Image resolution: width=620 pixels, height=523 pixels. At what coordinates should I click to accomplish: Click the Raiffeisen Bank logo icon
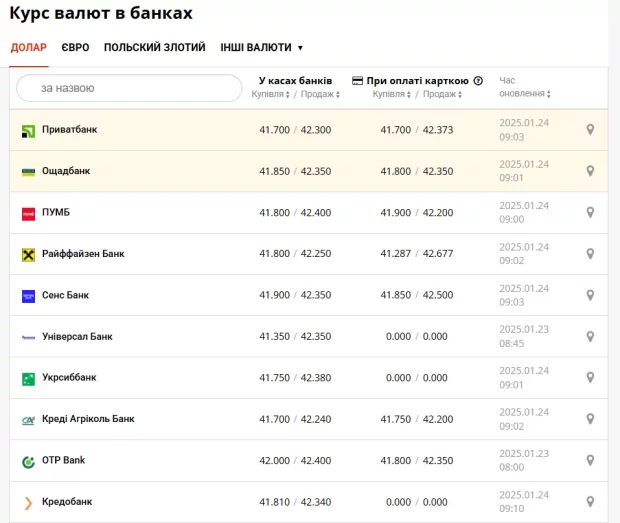pyautogui.click(x=28, y=255)
